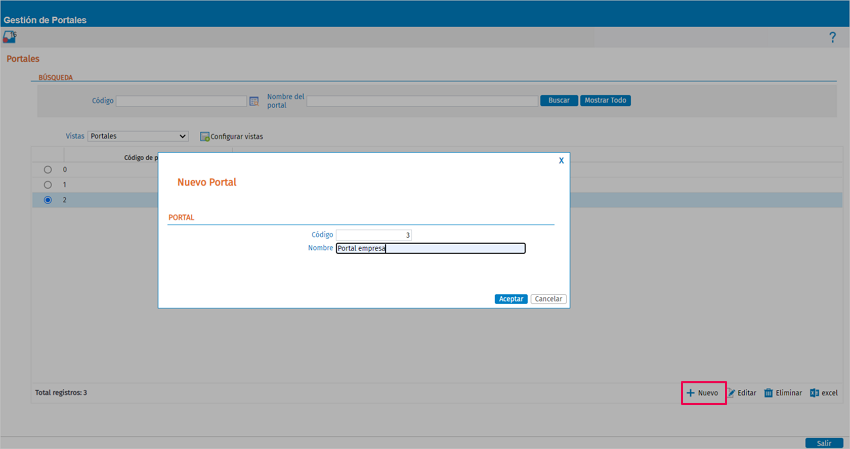Screen dimensions: 850x449
Task: Click Cancelar in the Nuevo Portal dialog
Action: tap(548, 299)
